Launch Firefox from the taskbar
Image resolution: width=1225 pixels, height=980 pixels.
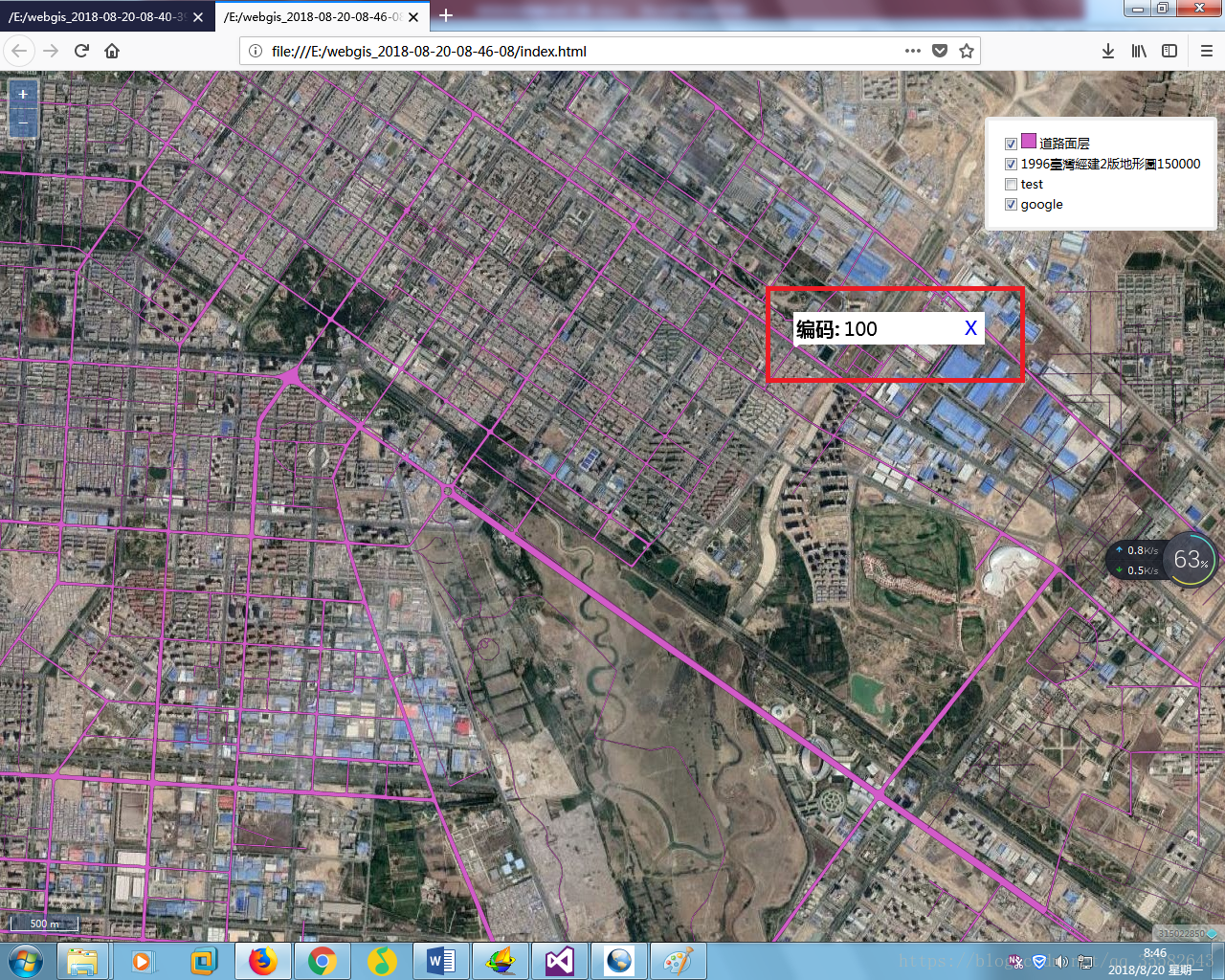pyautogui.click(x=262, y=961)
